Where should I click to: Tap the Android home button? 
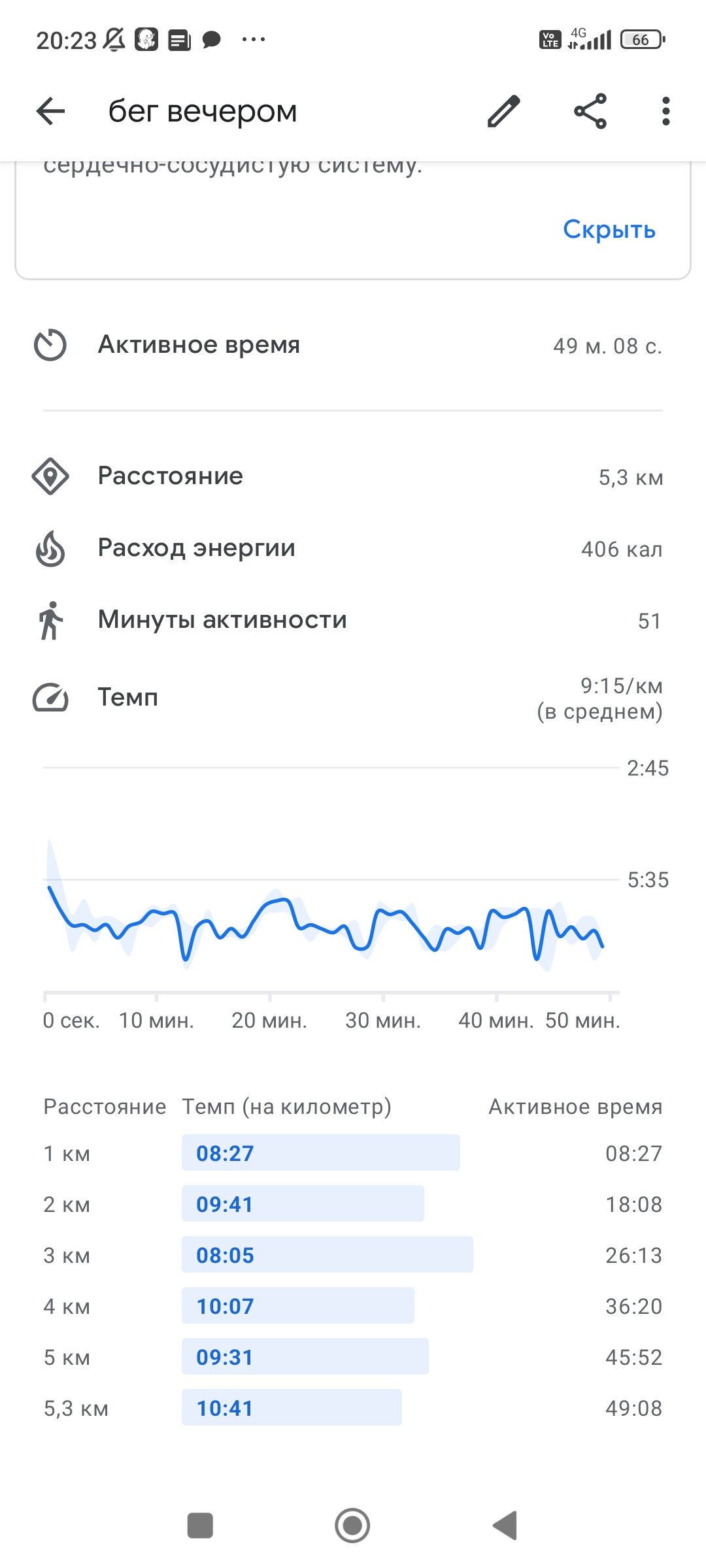pos(352,1526)
